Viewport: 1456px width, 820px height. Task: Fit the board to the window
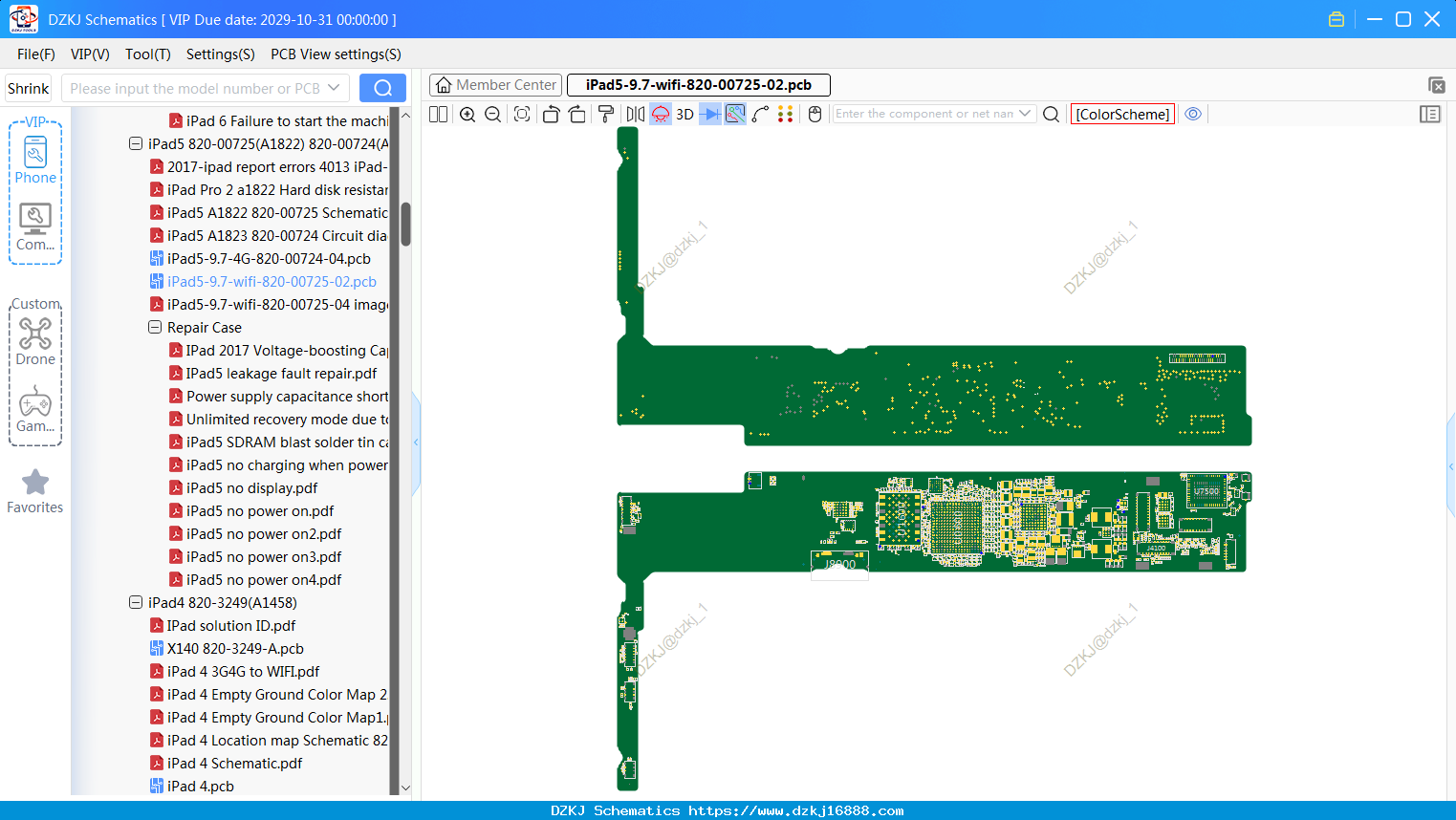click(522, 114)
